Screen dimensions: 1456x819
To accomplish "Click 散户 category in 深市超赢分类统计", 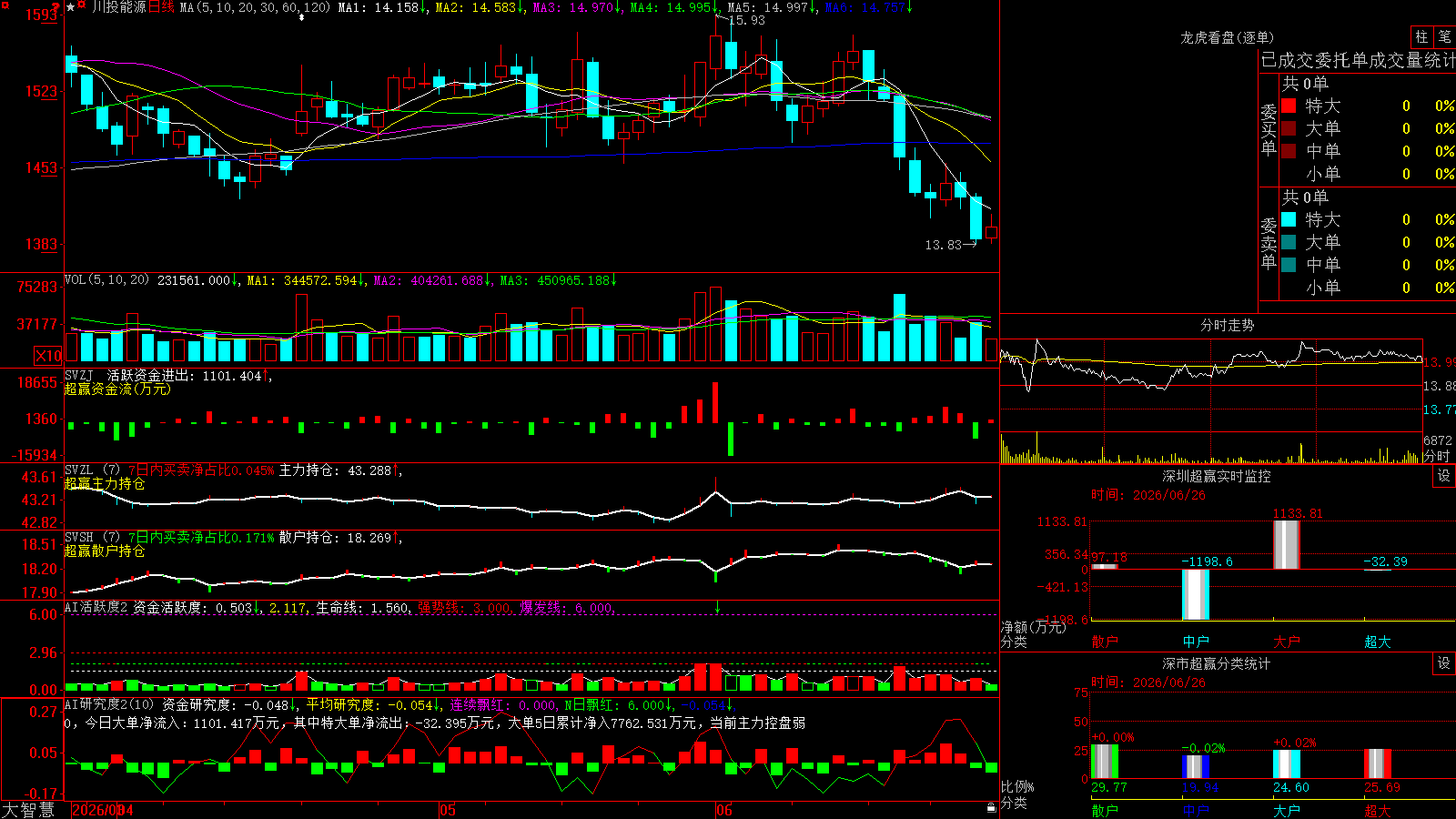I will tap(1105, 811).
